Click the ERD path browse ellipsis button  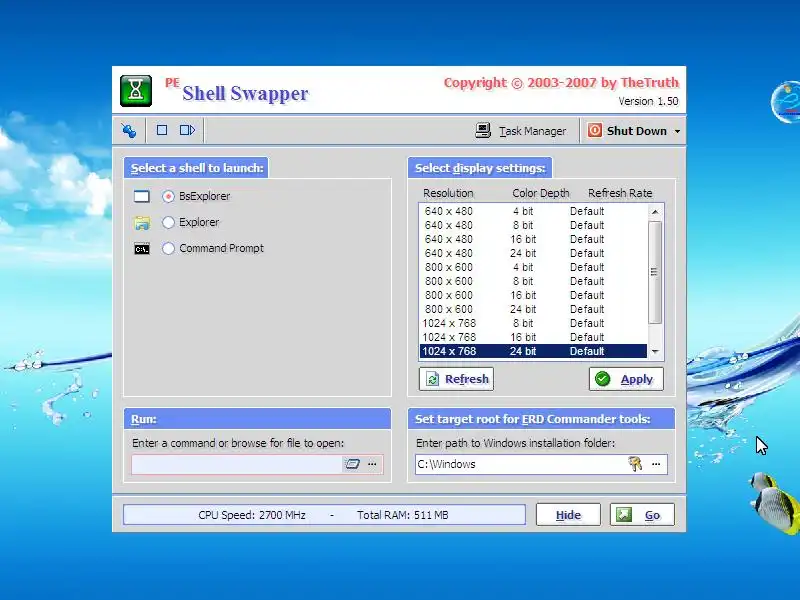tap(656, 464)
